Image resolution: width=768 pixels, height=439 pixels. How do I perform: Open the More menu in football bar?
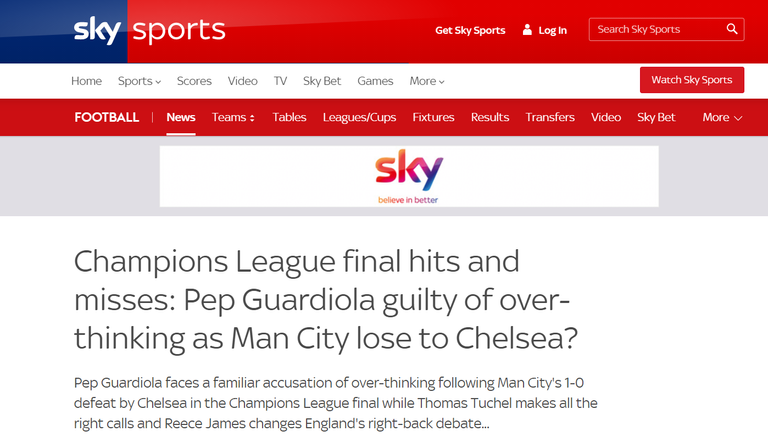722,117
